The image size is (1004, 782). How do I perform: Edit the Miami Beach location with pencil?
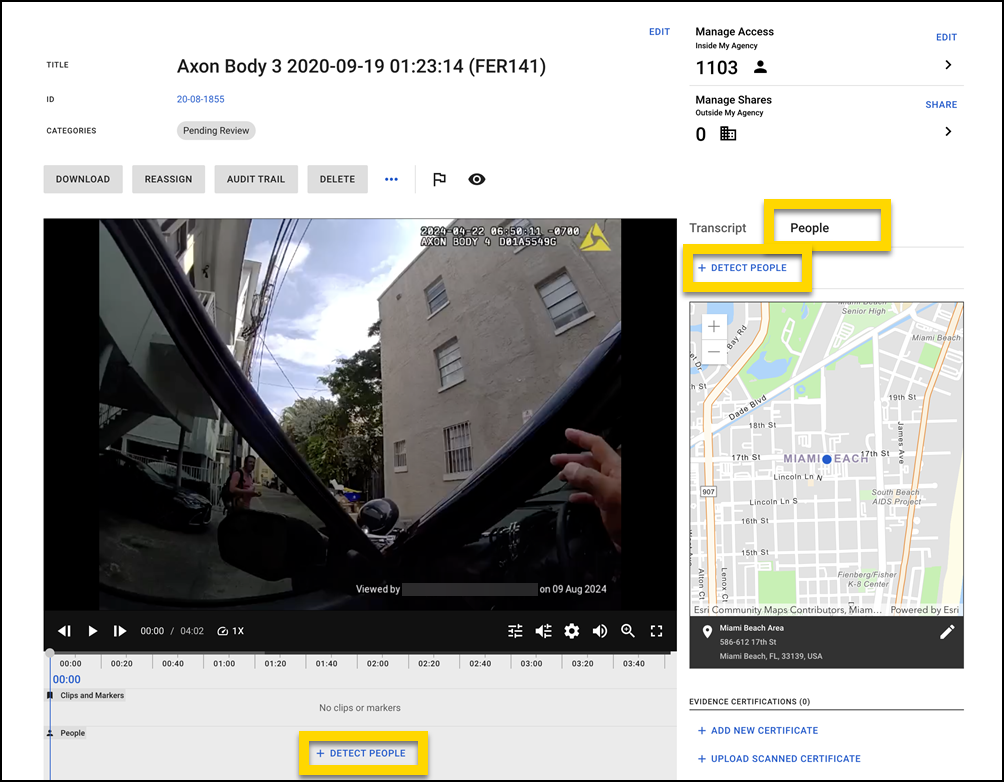click(x=946, y=632)
